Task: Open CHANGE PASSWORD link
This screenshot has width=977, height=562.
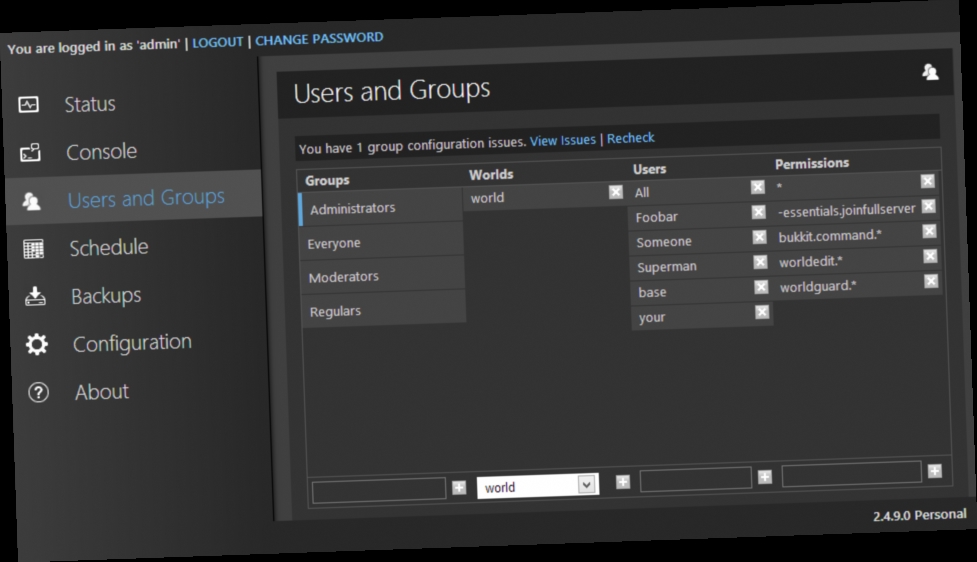Action: pos(319,39)
